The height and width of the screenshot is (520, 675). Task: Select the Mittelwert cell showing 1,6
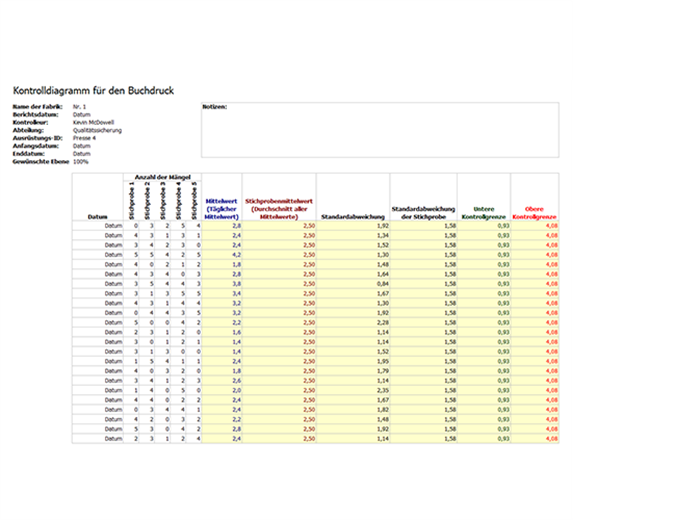pyautogui.click(x=222, y=332)
